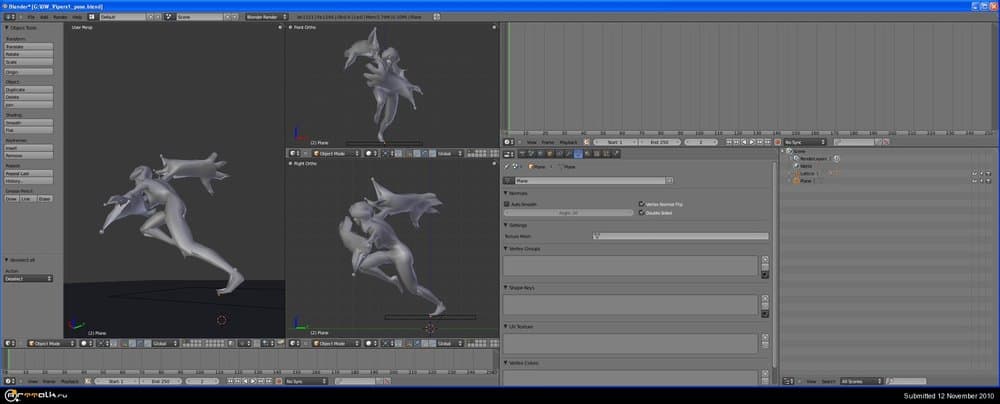Collapse the Normals panel
Image resolution: width=1000 pixels, height=404 pixels.
(x=520, y=193)
